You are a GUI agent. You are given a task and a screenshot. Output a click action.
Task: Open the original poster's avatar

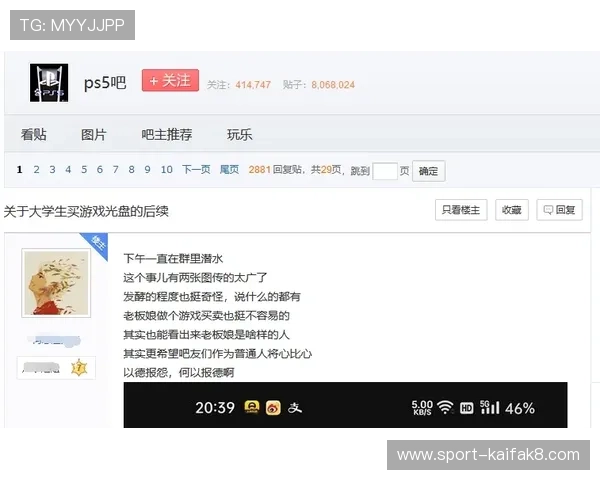click(x=56, y=283)
